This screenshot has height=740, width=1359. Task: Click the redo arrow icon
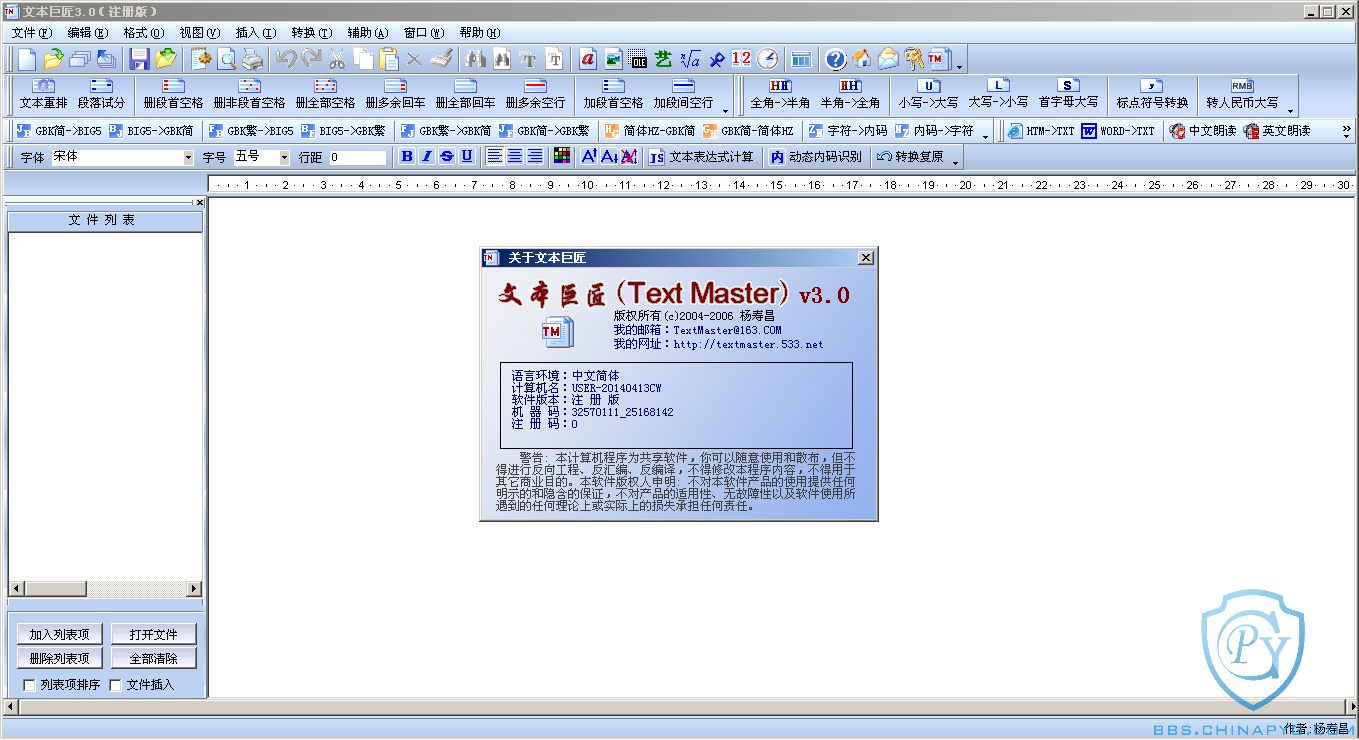pos(311,59)
